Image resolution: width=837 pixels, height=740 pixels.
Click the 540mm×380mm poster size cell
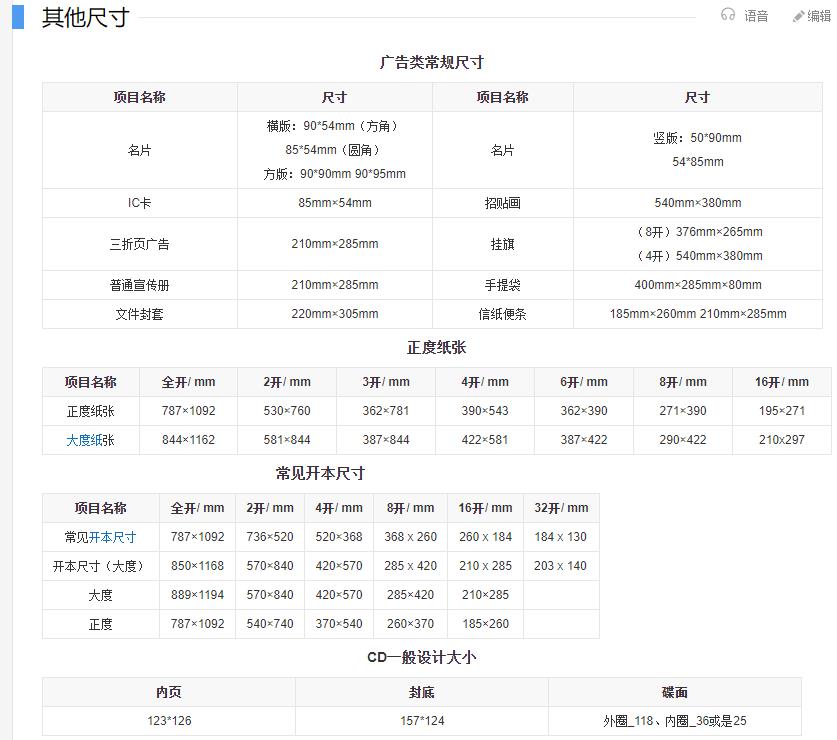point(698,203)
